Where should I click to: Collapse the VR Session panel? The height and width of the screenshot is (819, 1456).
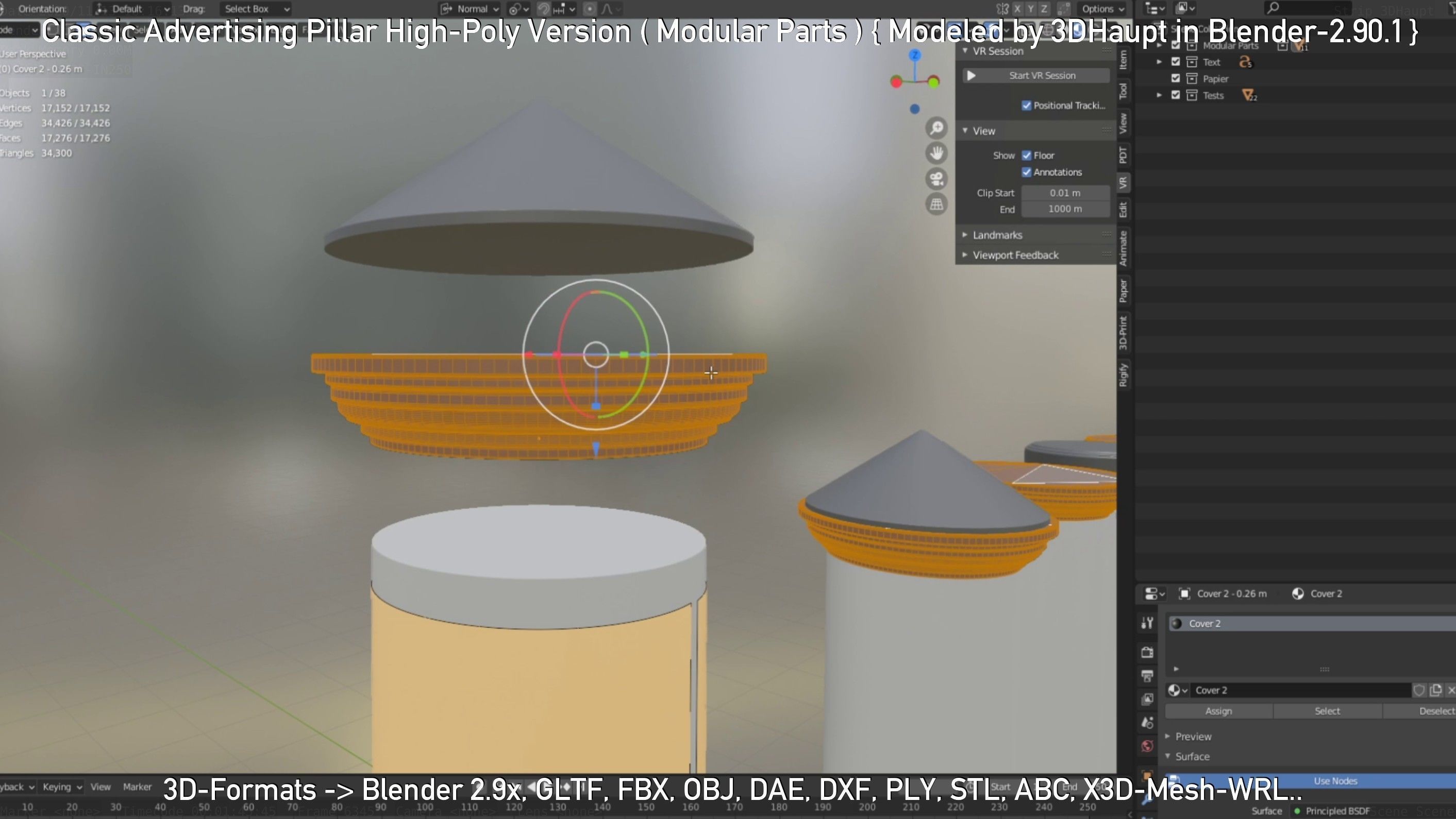[964, 51]
